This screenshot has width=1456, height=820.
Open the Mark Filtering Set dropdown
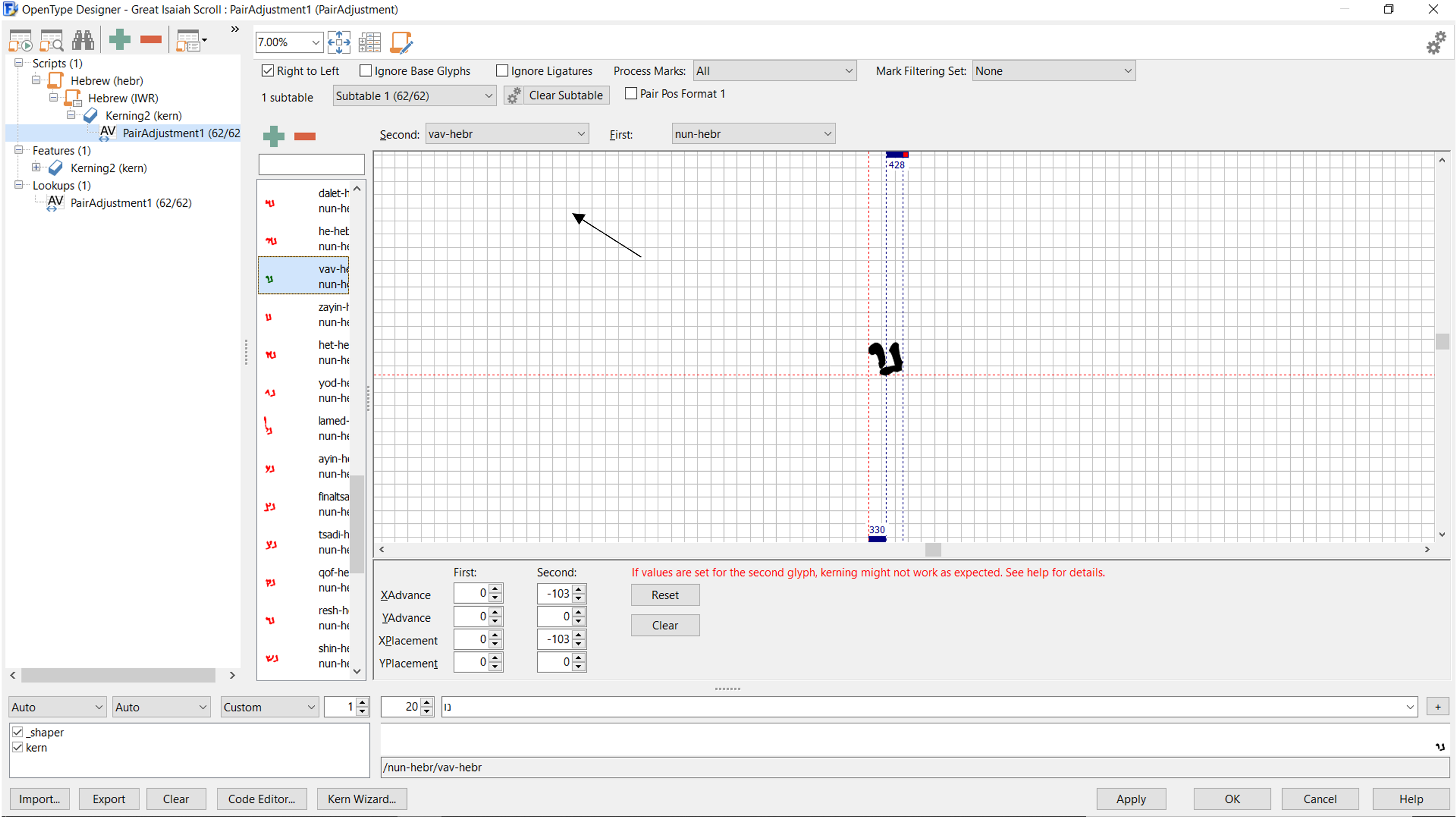(1053, 71)
